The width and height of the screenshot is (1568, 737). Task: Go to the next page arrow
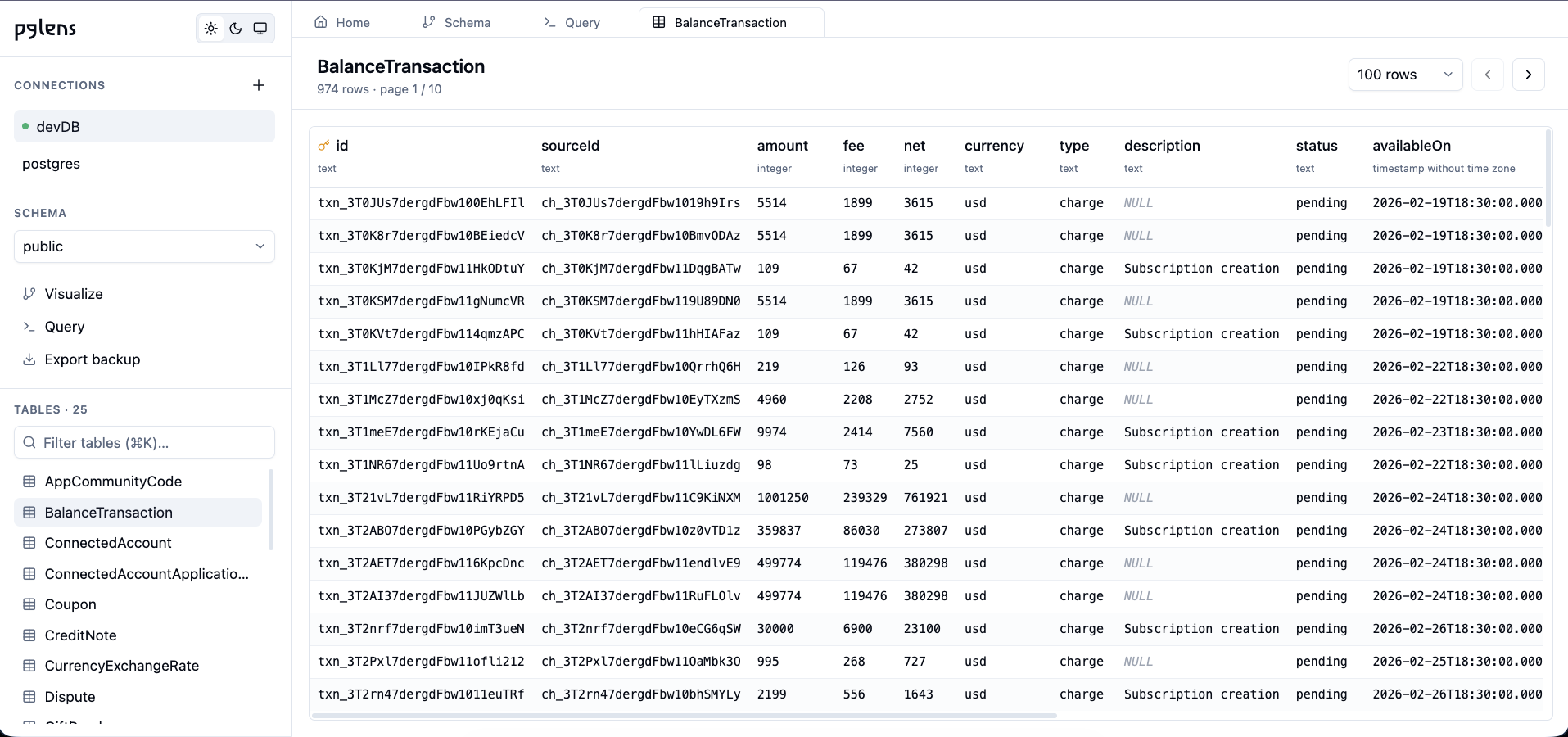click(x=1529, y=75)
